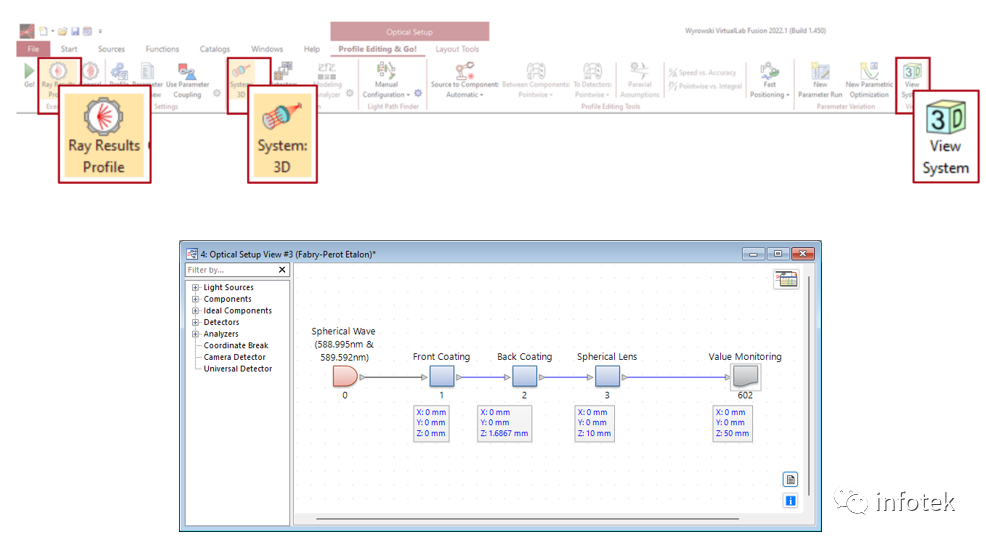Click the Spherical Wave source node
The height and width of the screenshot is (542, 986).
click(x=345, y=377)
